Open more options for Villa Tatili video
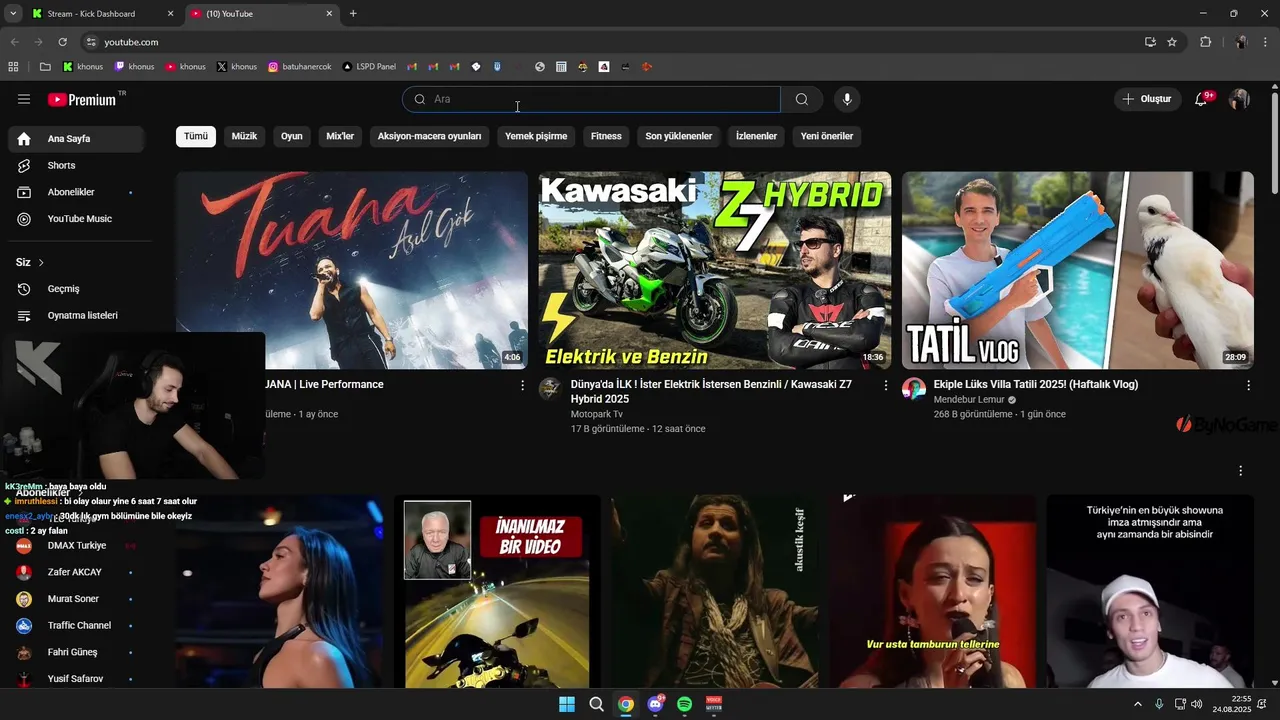Viewport: 1280px width, 720px height. [1248, 385]
